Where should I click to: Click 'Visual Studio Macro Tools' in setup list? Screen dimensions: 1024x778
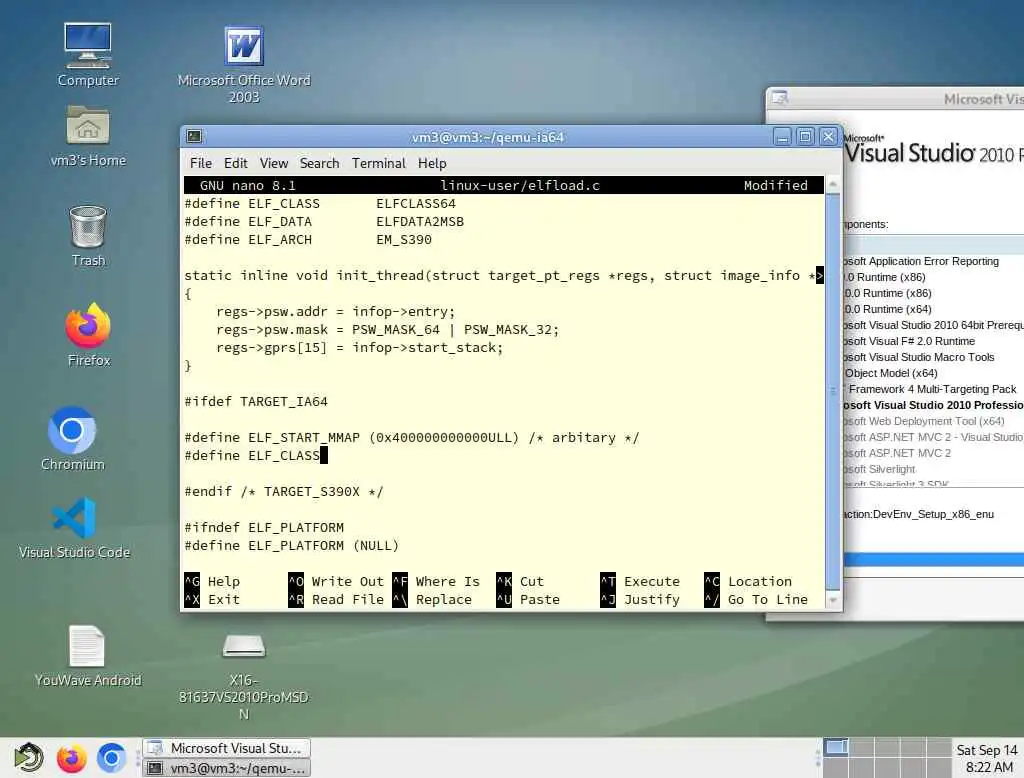coord(919,357)
